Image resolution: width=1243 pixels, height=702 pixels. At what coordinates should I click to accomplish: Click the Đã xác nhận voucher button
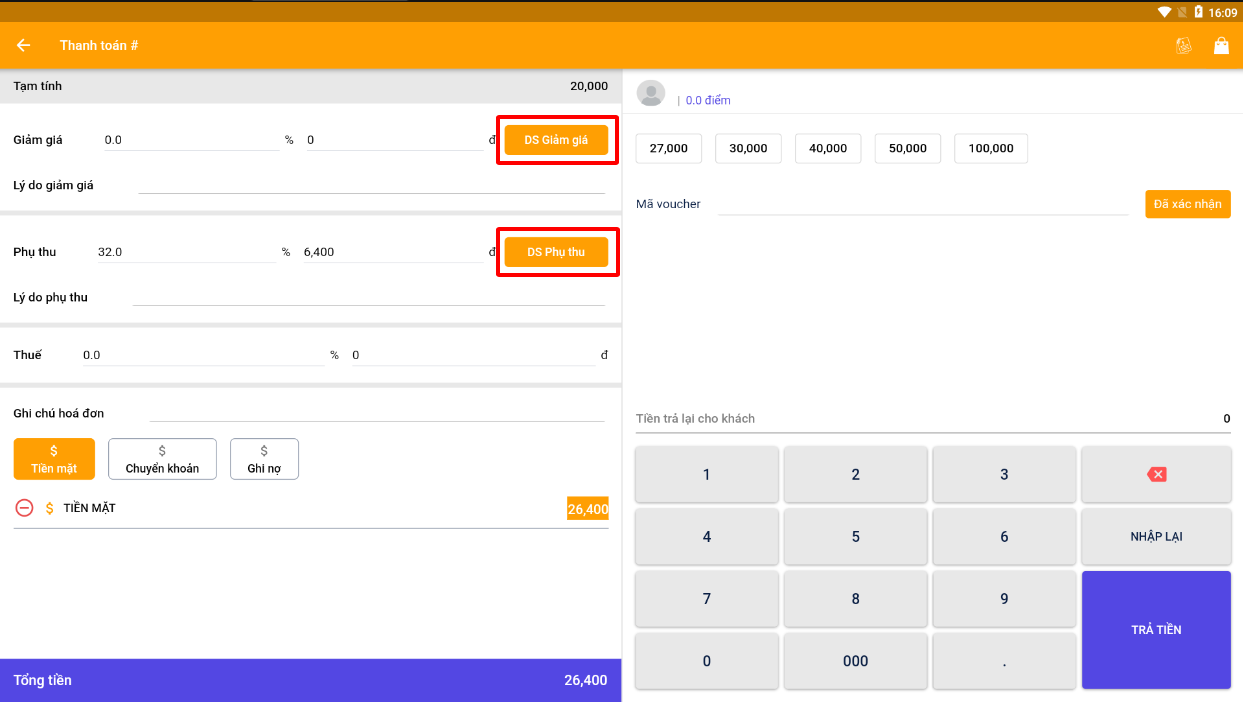click(1187, 204)
